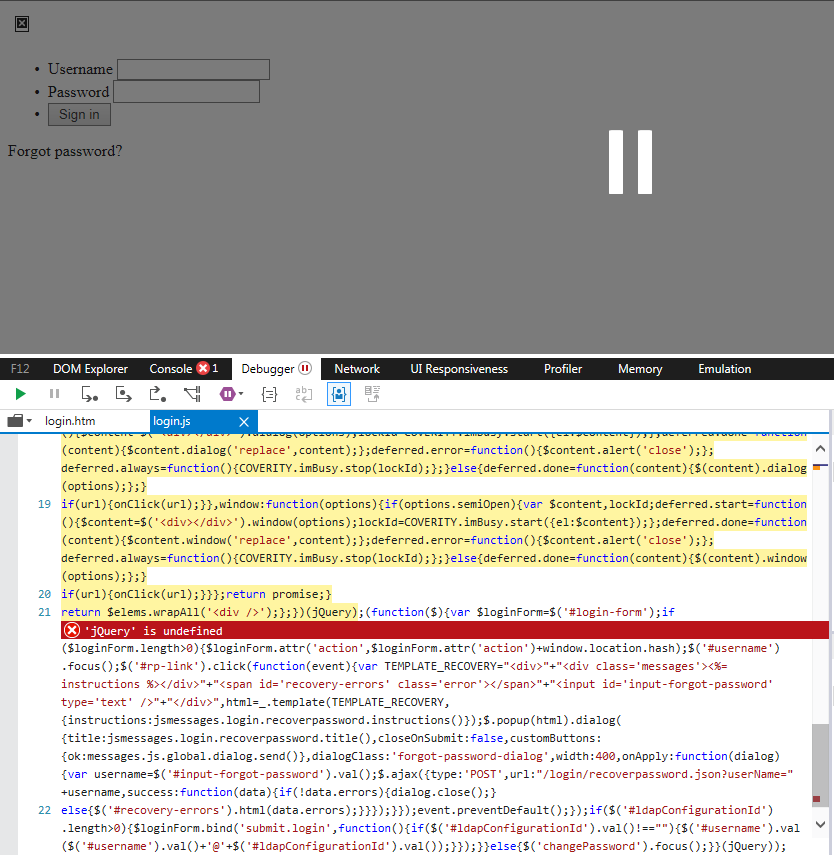Expand the exception settings dropdown arrow

point(241,394)
